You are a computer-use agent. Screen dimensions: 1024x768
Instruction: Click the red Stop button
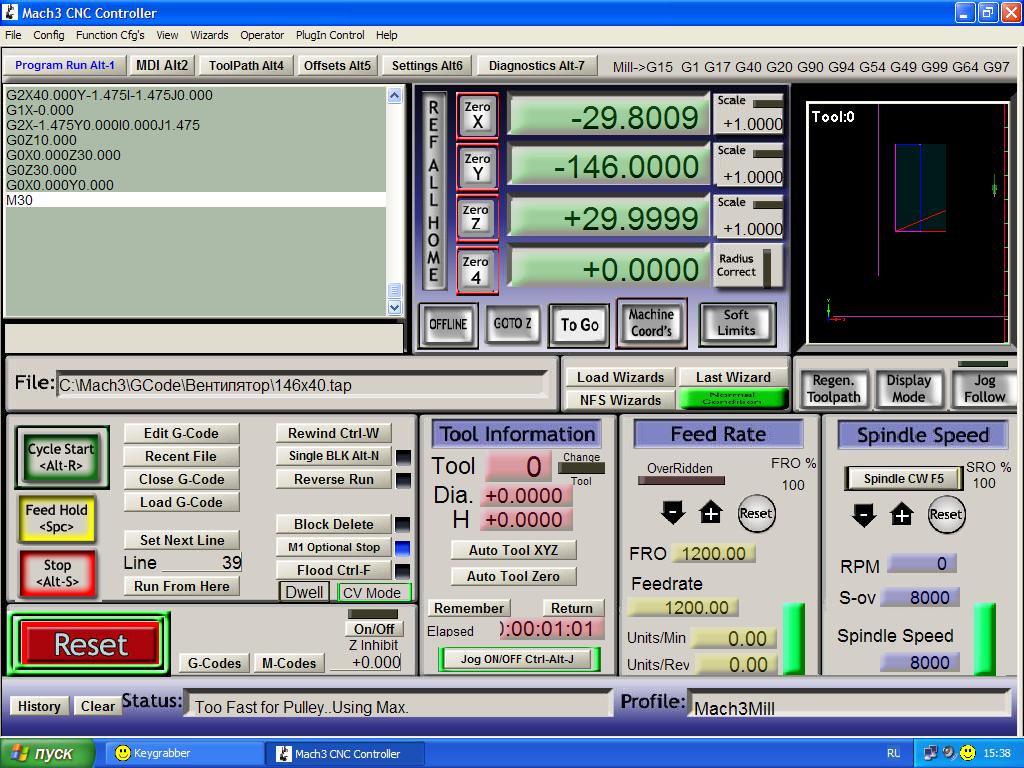(58, 573)
